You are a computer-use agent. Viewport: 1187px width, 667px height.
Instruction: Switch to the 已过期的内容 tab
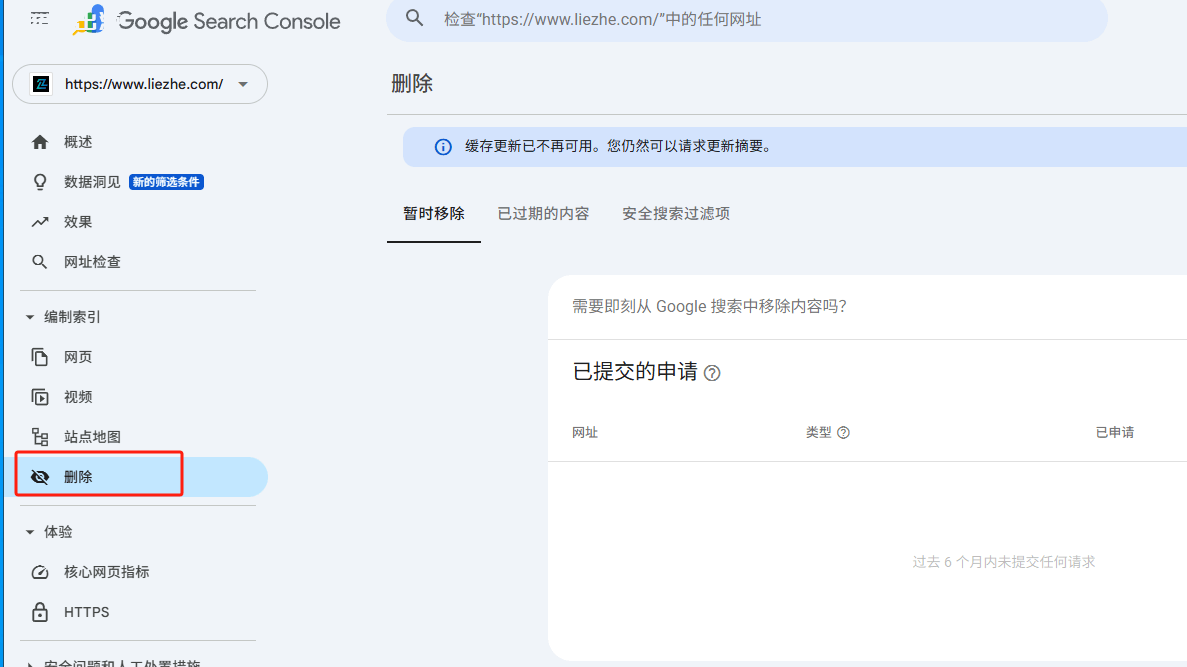coord(543,214)
